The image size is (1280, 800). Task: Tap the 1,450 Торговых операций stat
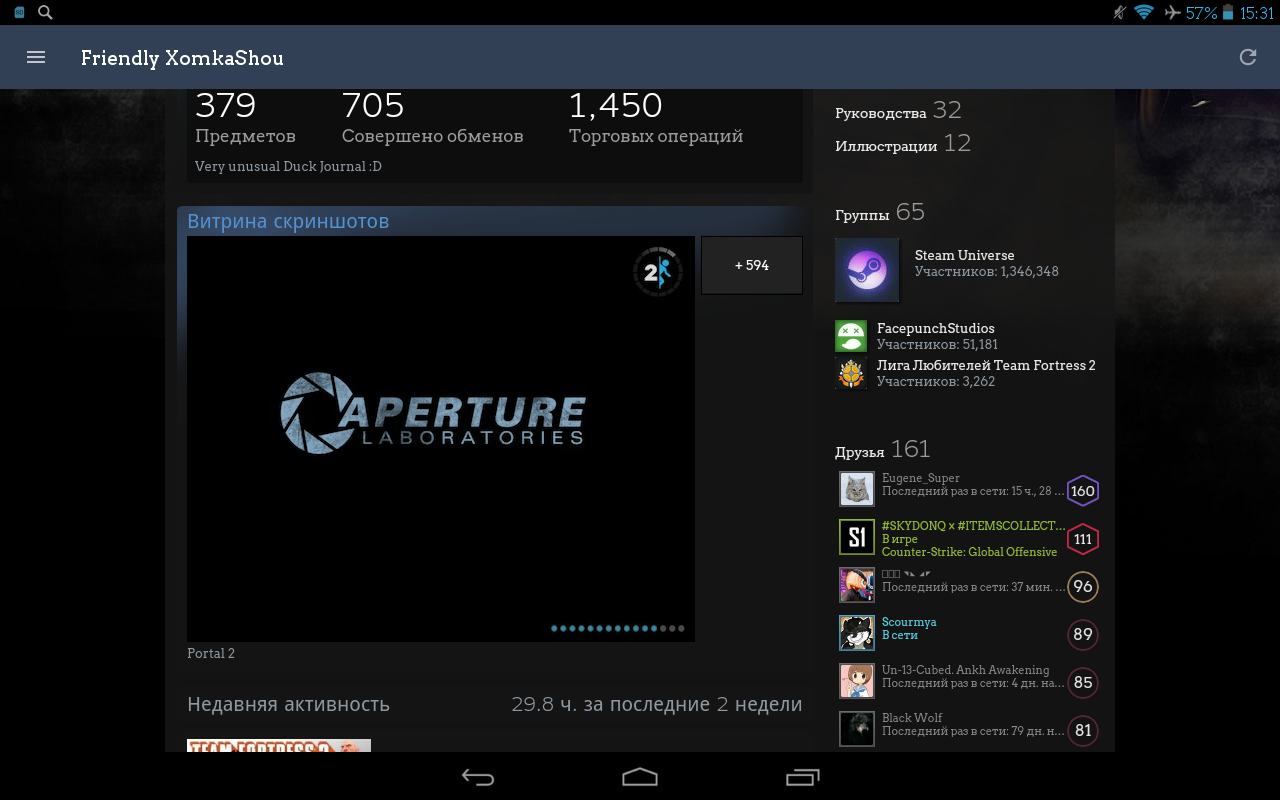pyautogui.click(x=656, y=118)
